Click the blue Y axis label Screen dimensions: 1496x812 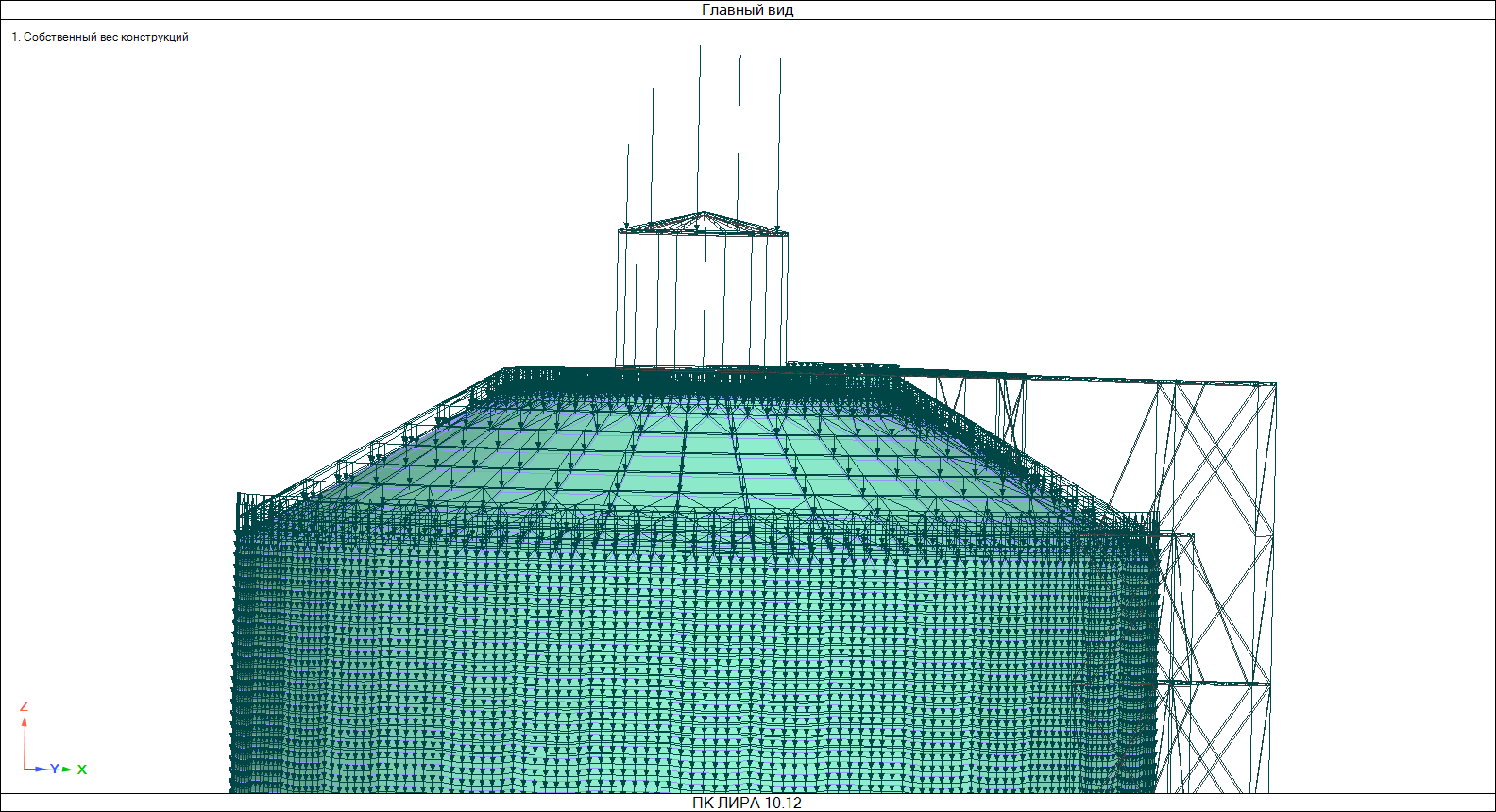(55, 769)
